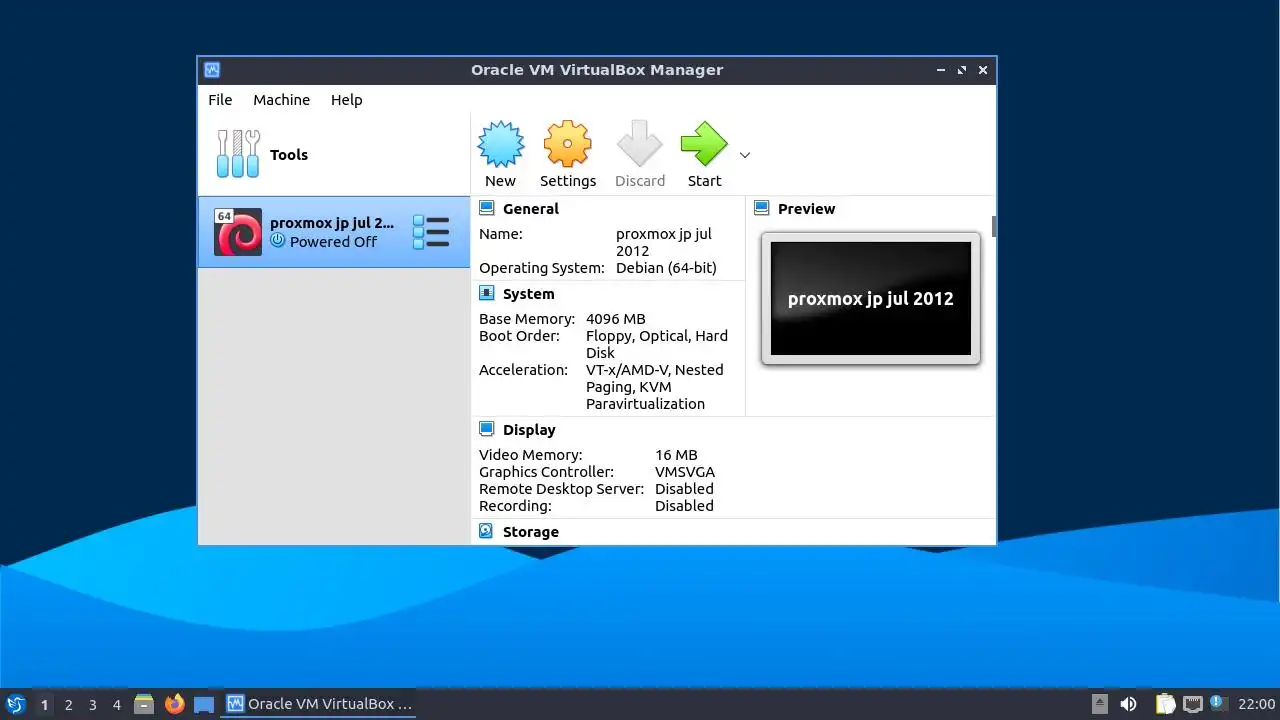This screenshot has width=1280, height=720.
Task: Click the Boot Order label
Action: [x=518, y=336]
